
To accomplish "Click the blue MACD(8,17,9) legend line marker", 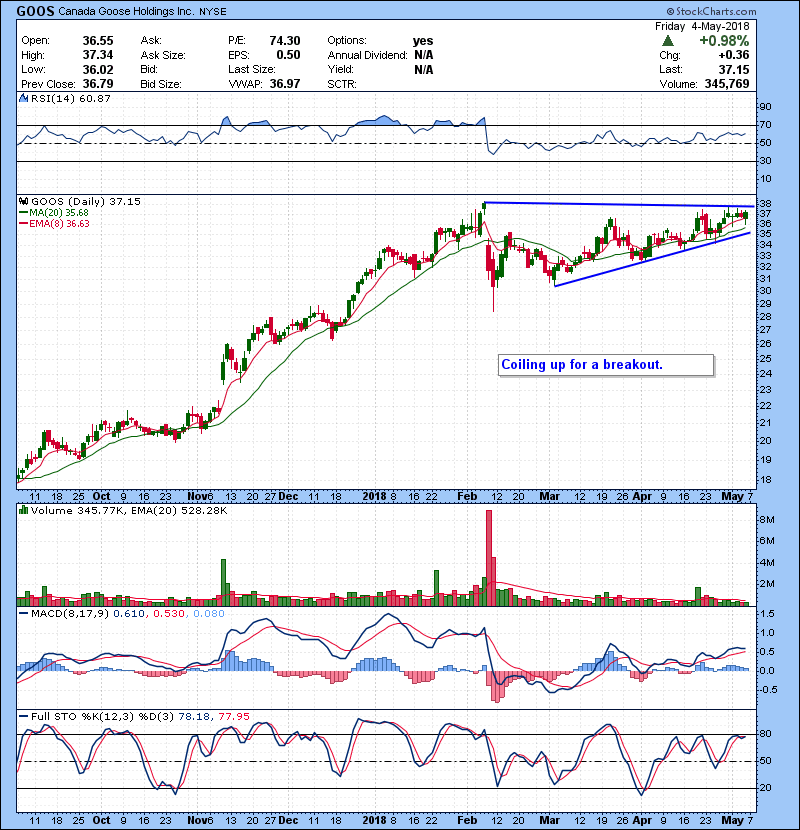I will (x=23, y=614).
